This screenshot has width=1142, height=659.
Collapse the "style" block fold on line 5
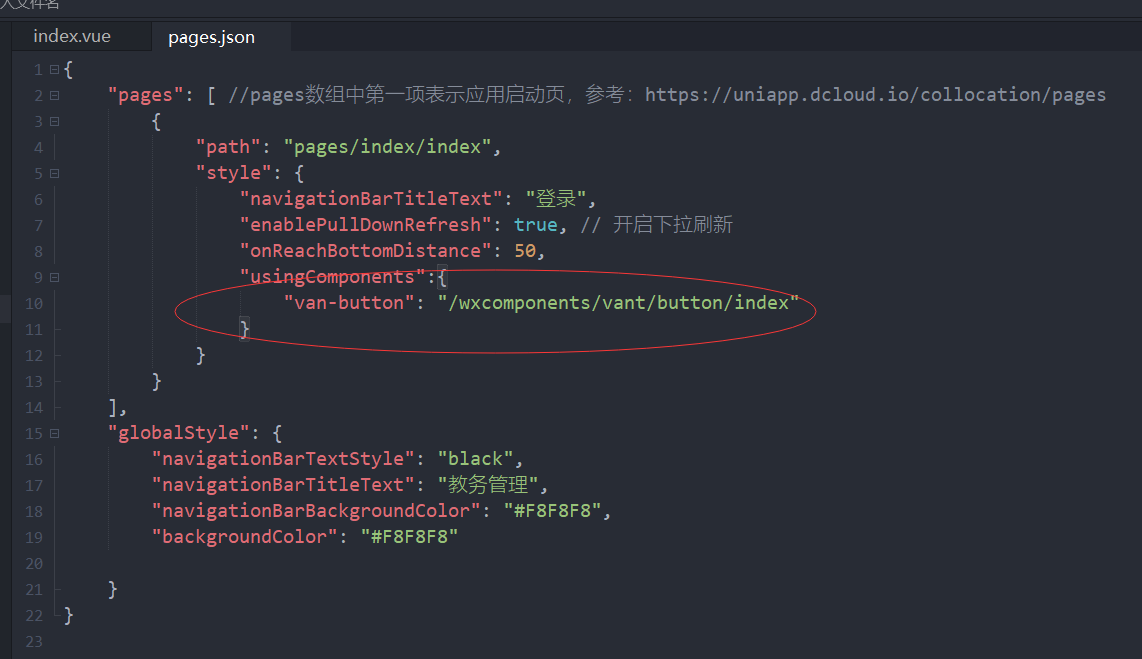coord(54,173)
